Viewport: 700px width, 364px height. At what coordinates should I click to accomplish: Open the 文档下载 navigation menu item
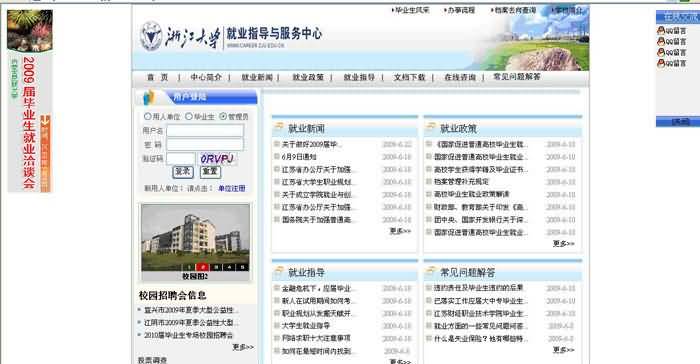[409, 77]
